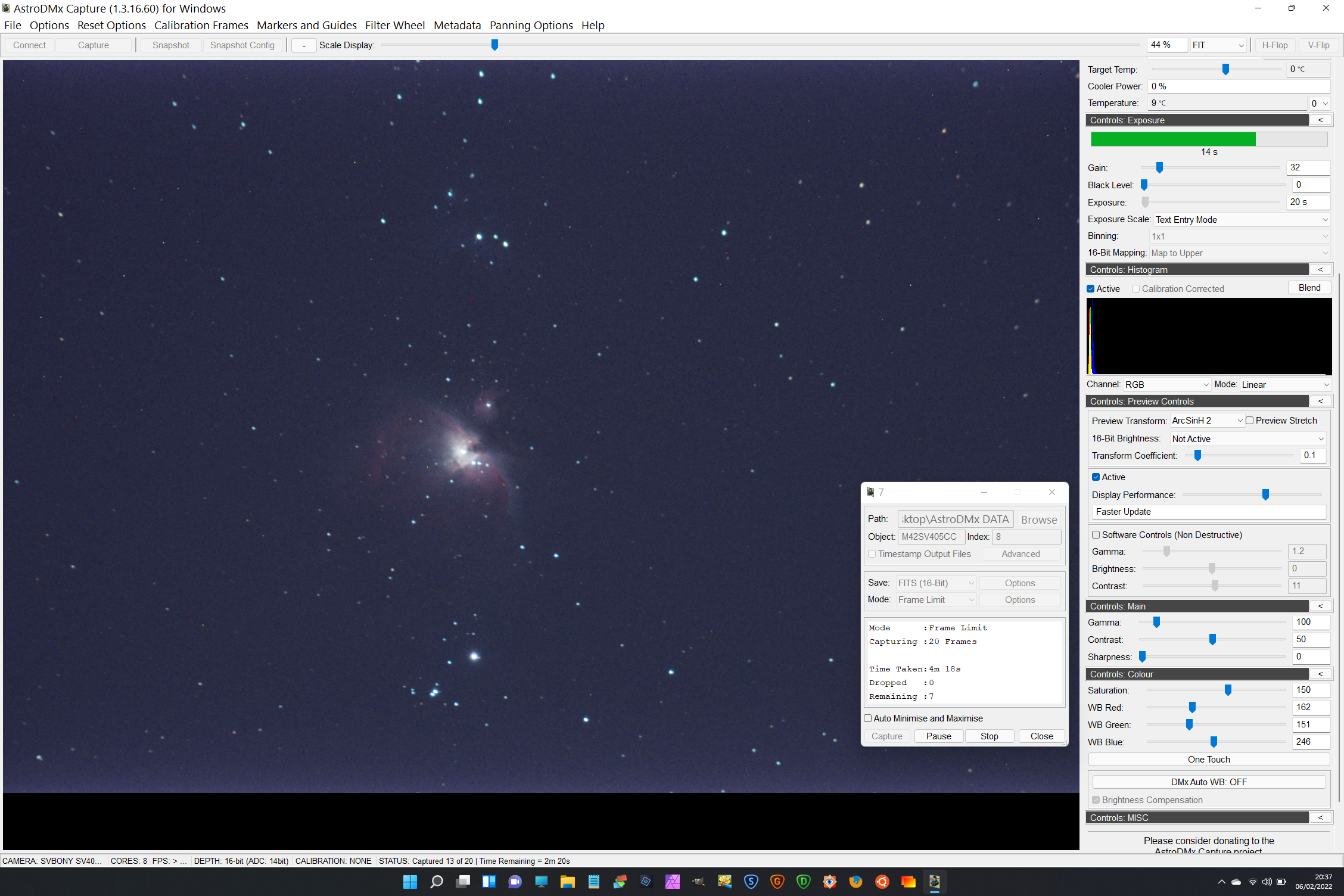Tick the Preview Stretch checkbox
1344x896 pixels.
pos(1250,421)
